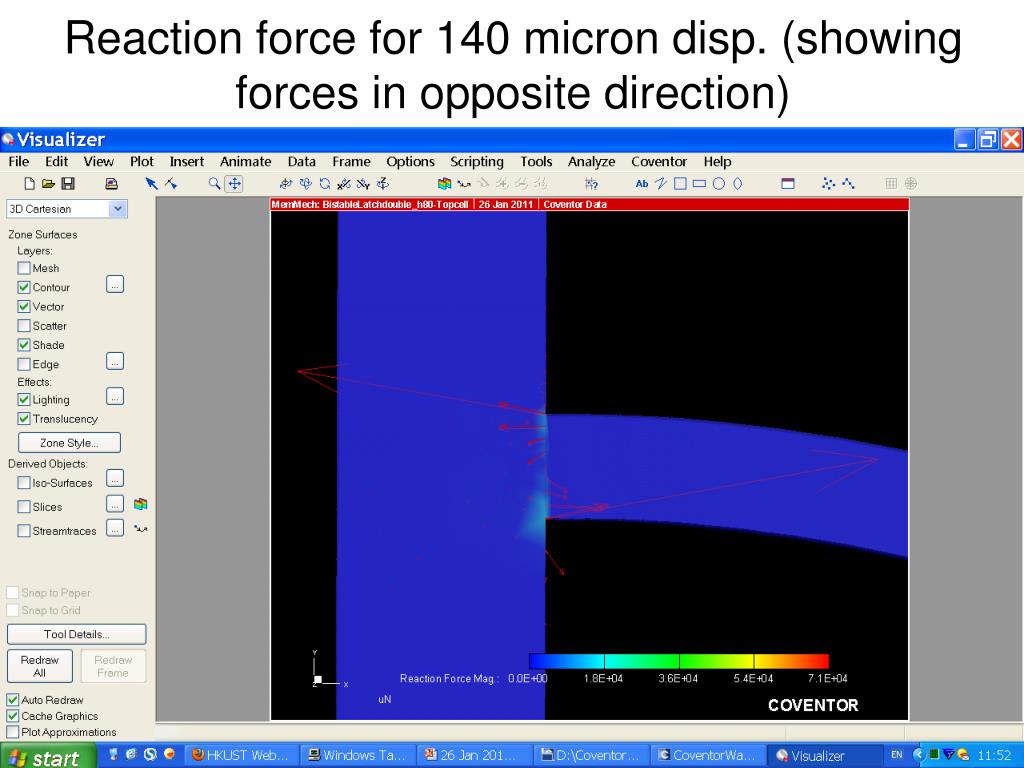Image resolution: width=1024 pixels, height=768 pixels.
Task: Click the Print toolbar icon
Action: point(112,184)
